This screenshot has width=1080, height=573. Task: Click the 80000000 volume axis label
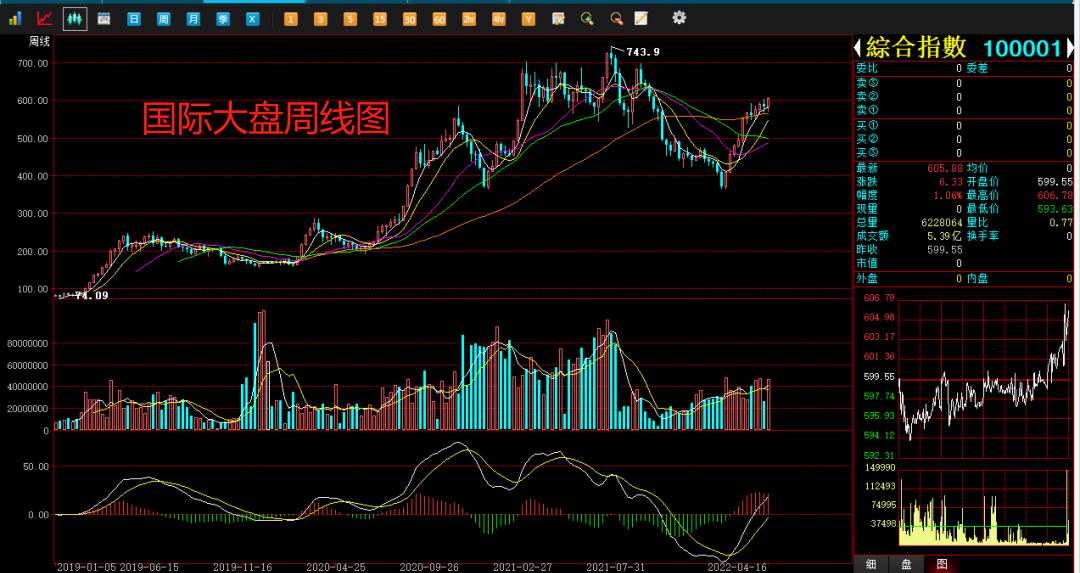pyautogui.click(x=28, y=343)
